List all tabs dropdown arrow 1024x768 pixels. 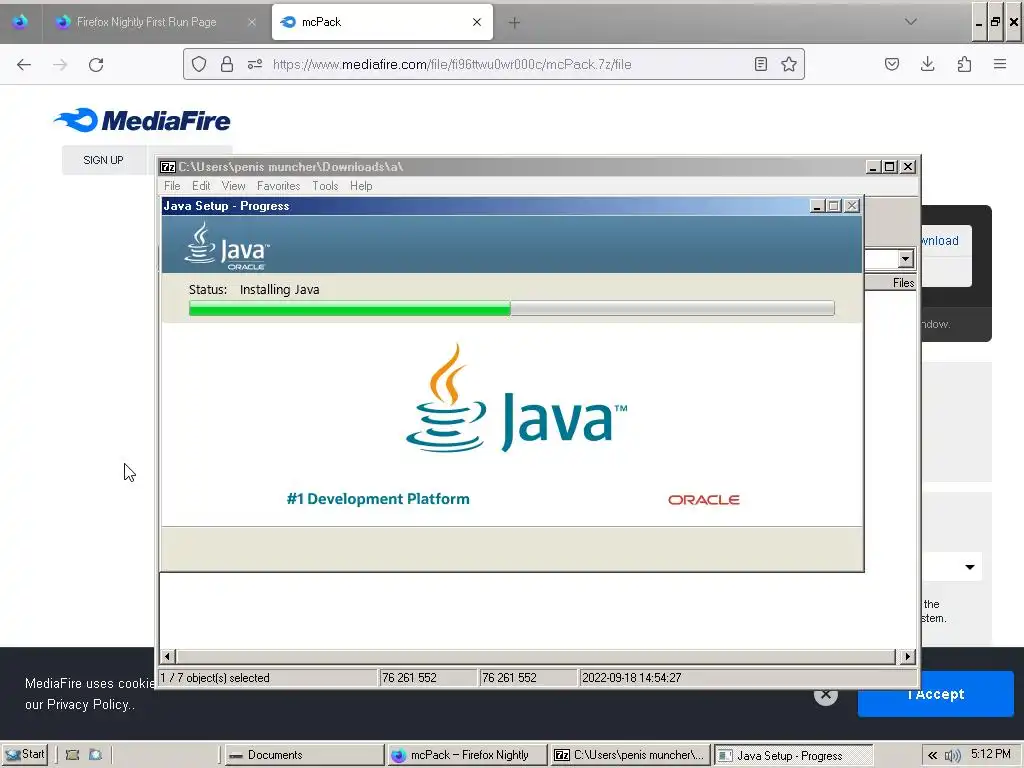point(910,22)
